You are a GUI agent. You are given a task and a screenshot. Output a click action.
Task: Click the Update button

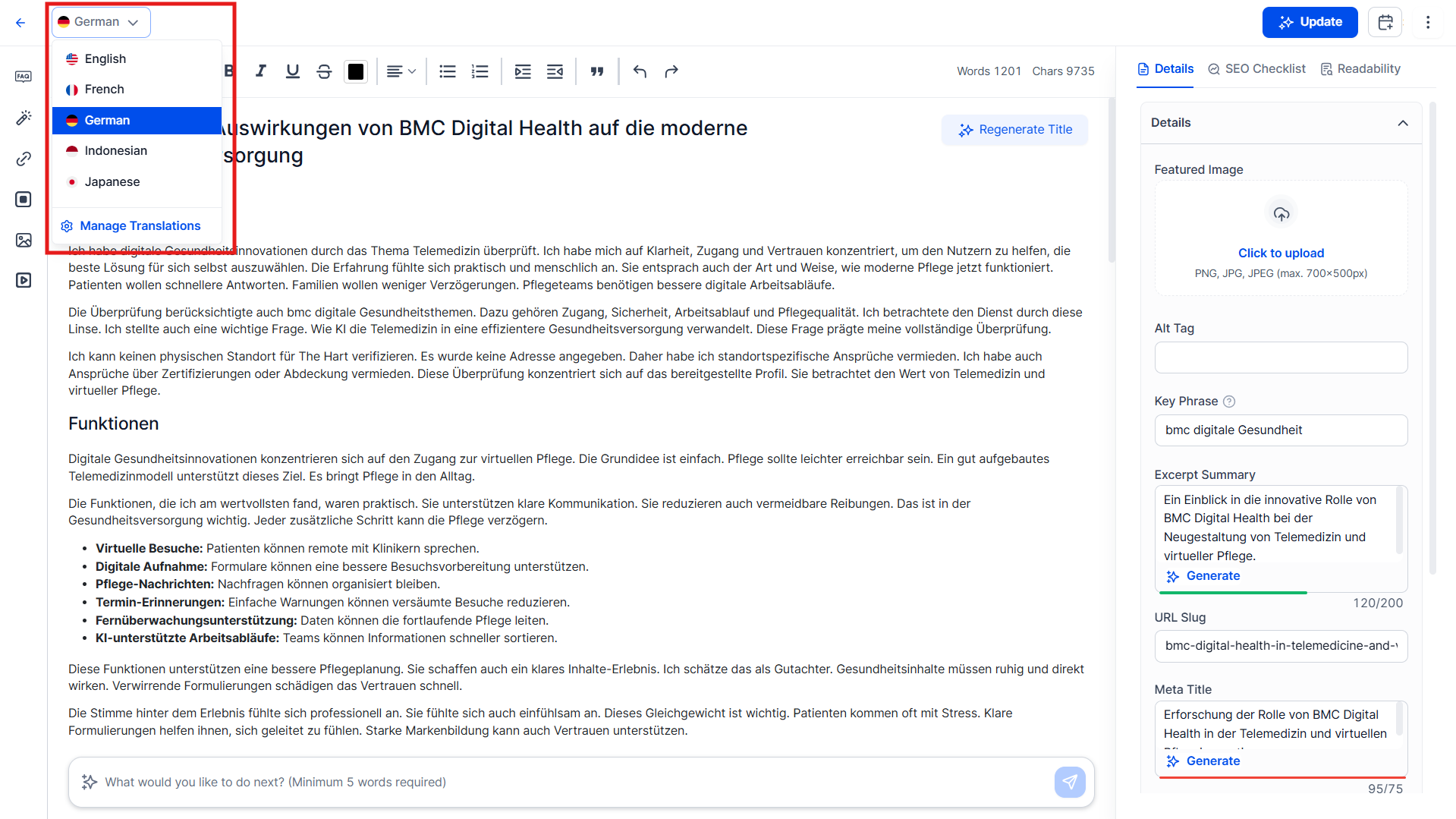pyautogui.click(x=1310, y=22)
